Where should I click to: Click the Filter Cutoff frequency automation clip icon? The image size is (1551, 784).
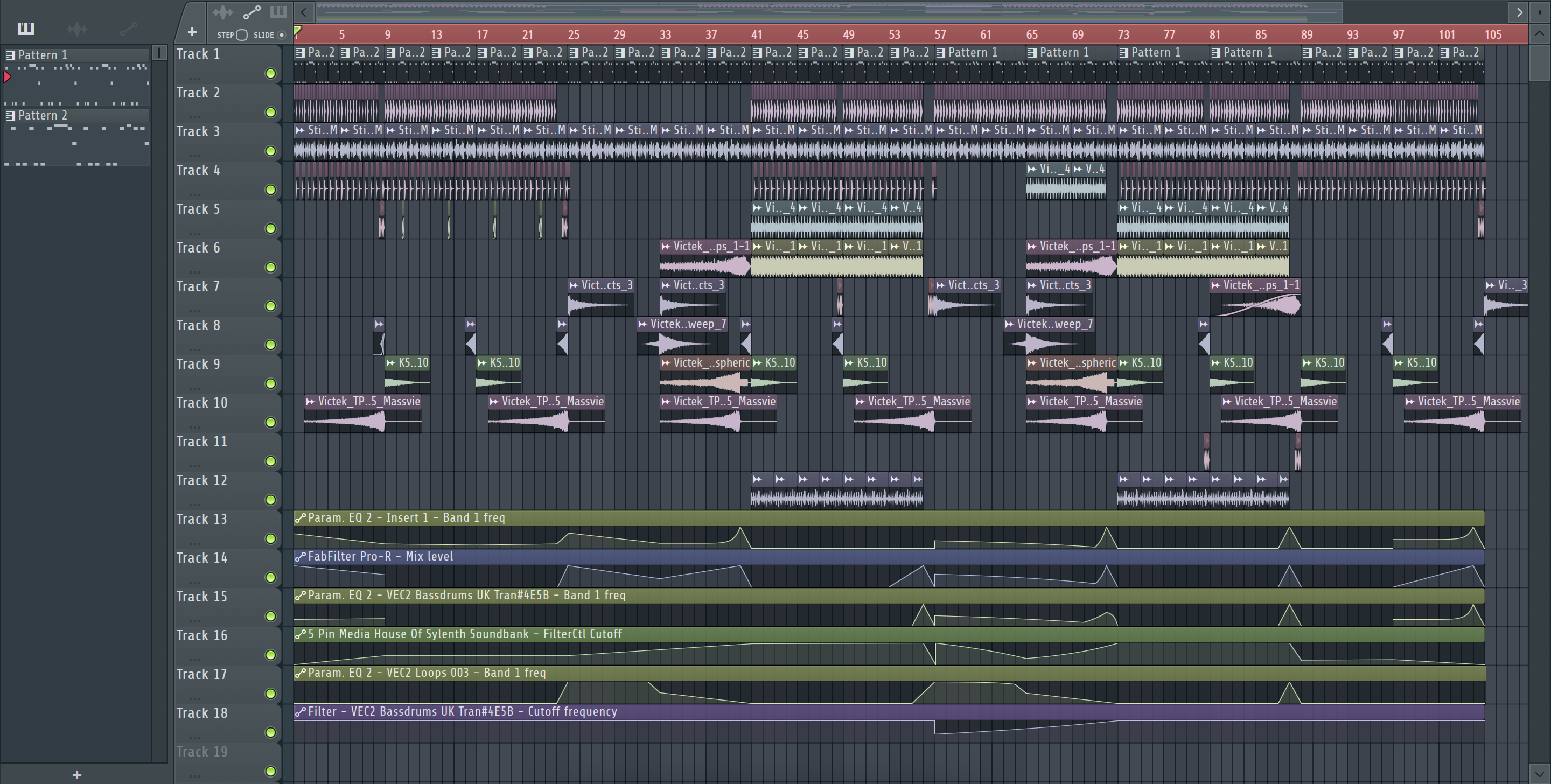300,712
